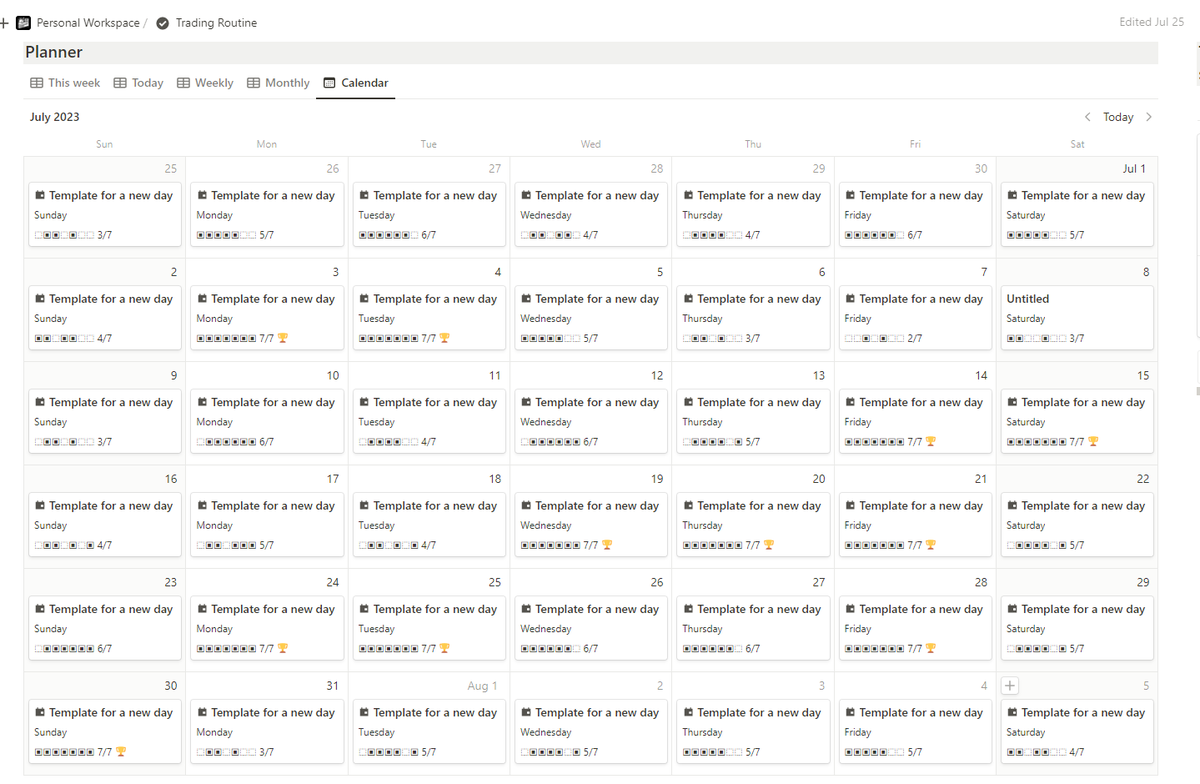Open July 18 Tuesday template card
This screenshot has width=1200, height=784.
[x=430, y=525]
